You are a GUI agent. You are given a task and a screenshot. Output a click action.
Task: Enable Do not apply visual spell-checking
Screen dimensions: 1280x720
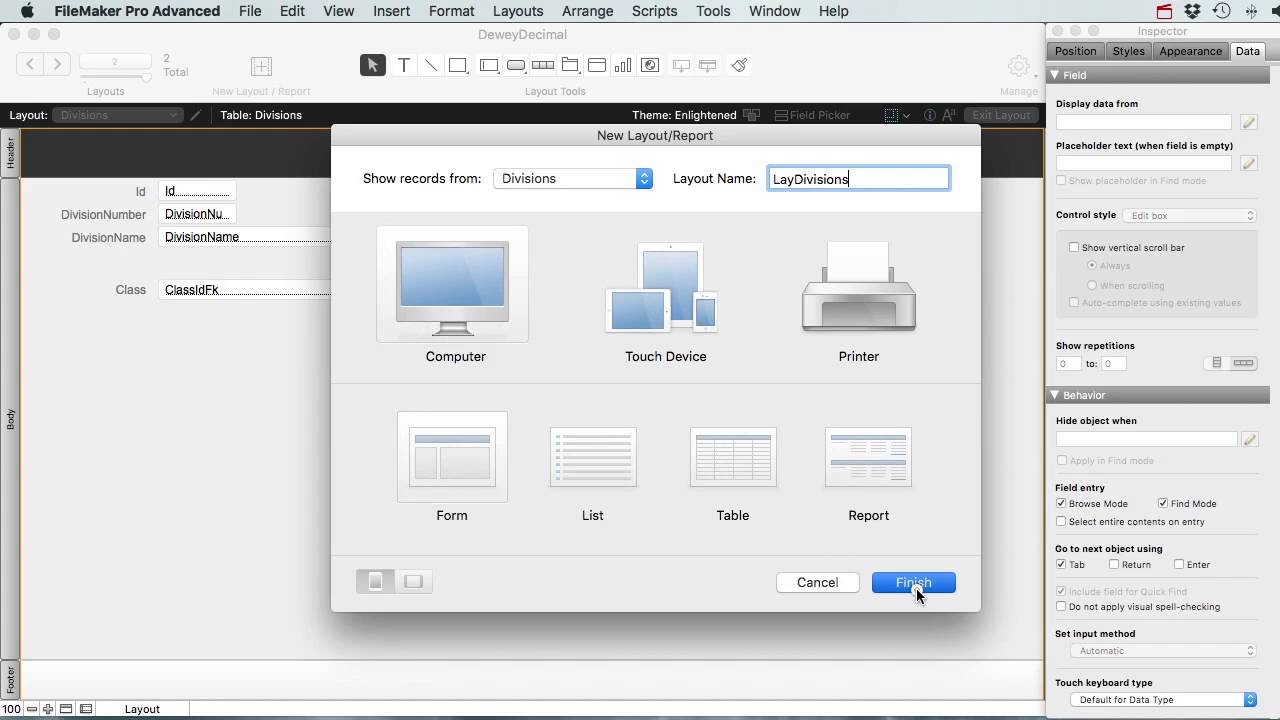[x=1061, y=607]
